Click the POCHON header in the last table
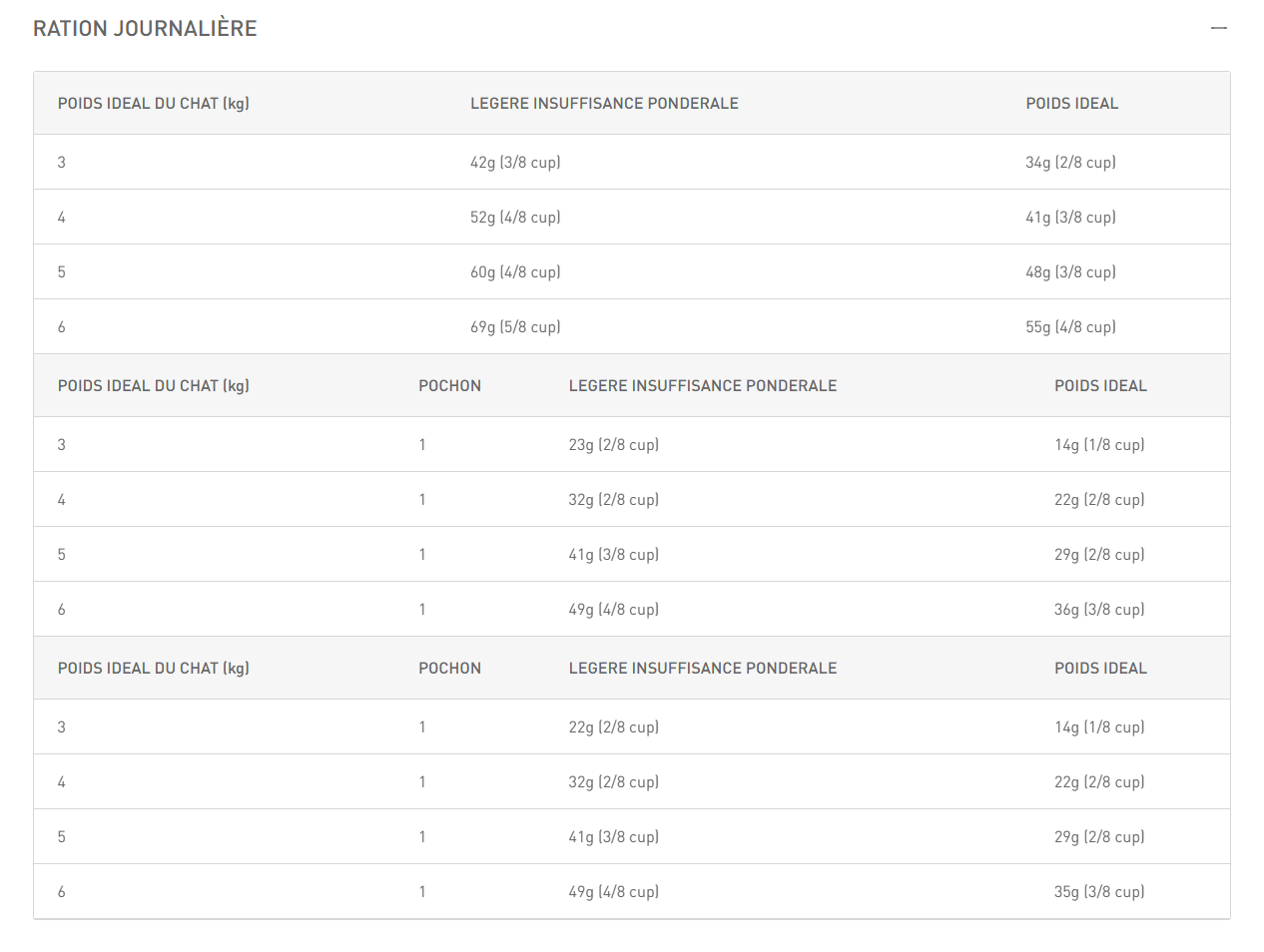Image resolution: width=1264 pixels, height=952 pixels. 449,668
